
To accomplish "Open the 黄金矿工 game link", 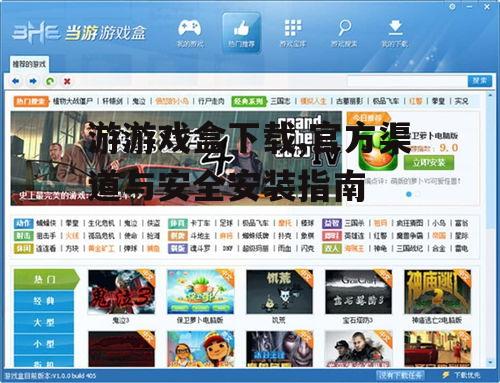I will pyautogui.click(x=101, y=248).
